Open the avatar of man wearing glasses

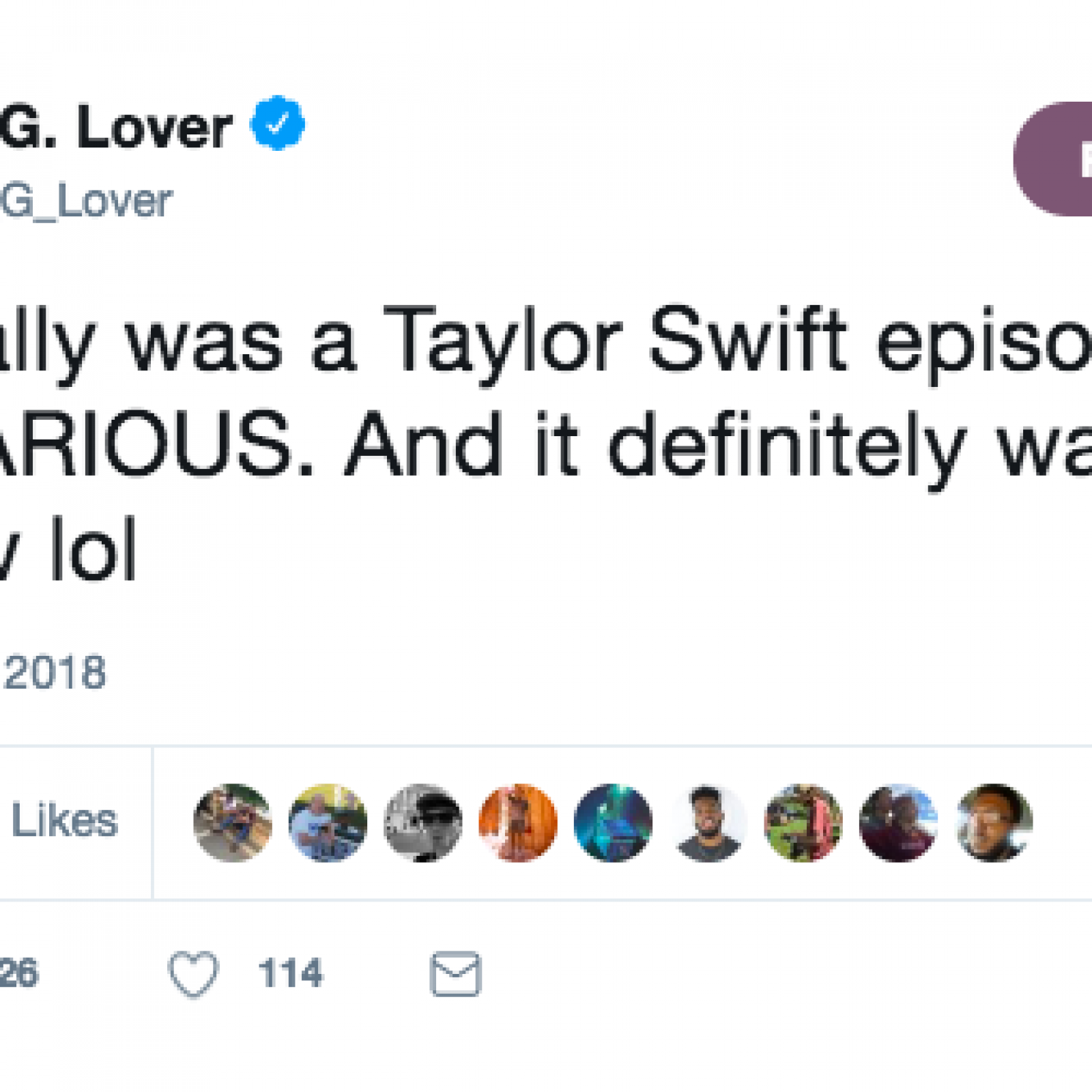[994, 822]
